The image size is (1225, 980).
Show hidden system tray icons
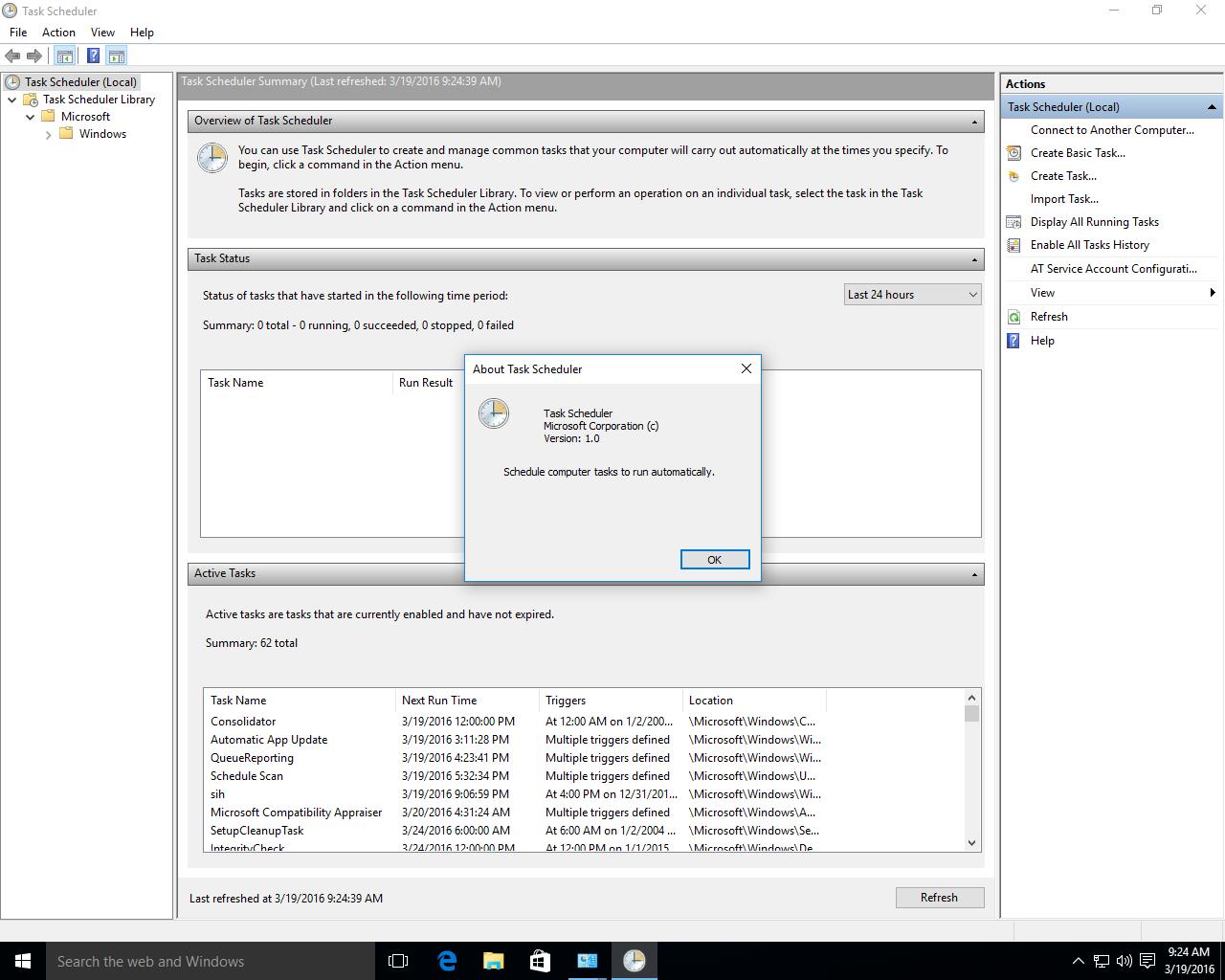pyautogui.click(x=1078, y=961)
